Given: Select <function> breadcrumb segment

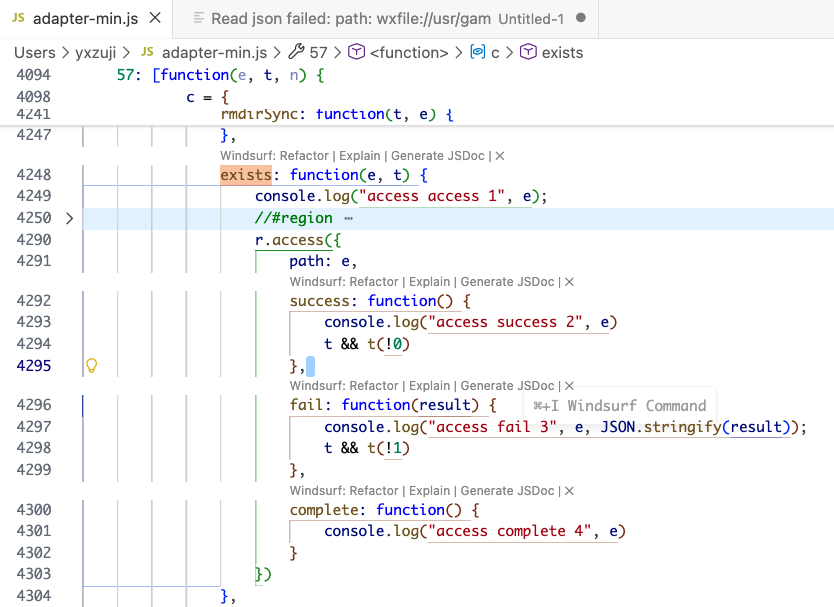Looking at the screenshot, I should pos(409,53).
